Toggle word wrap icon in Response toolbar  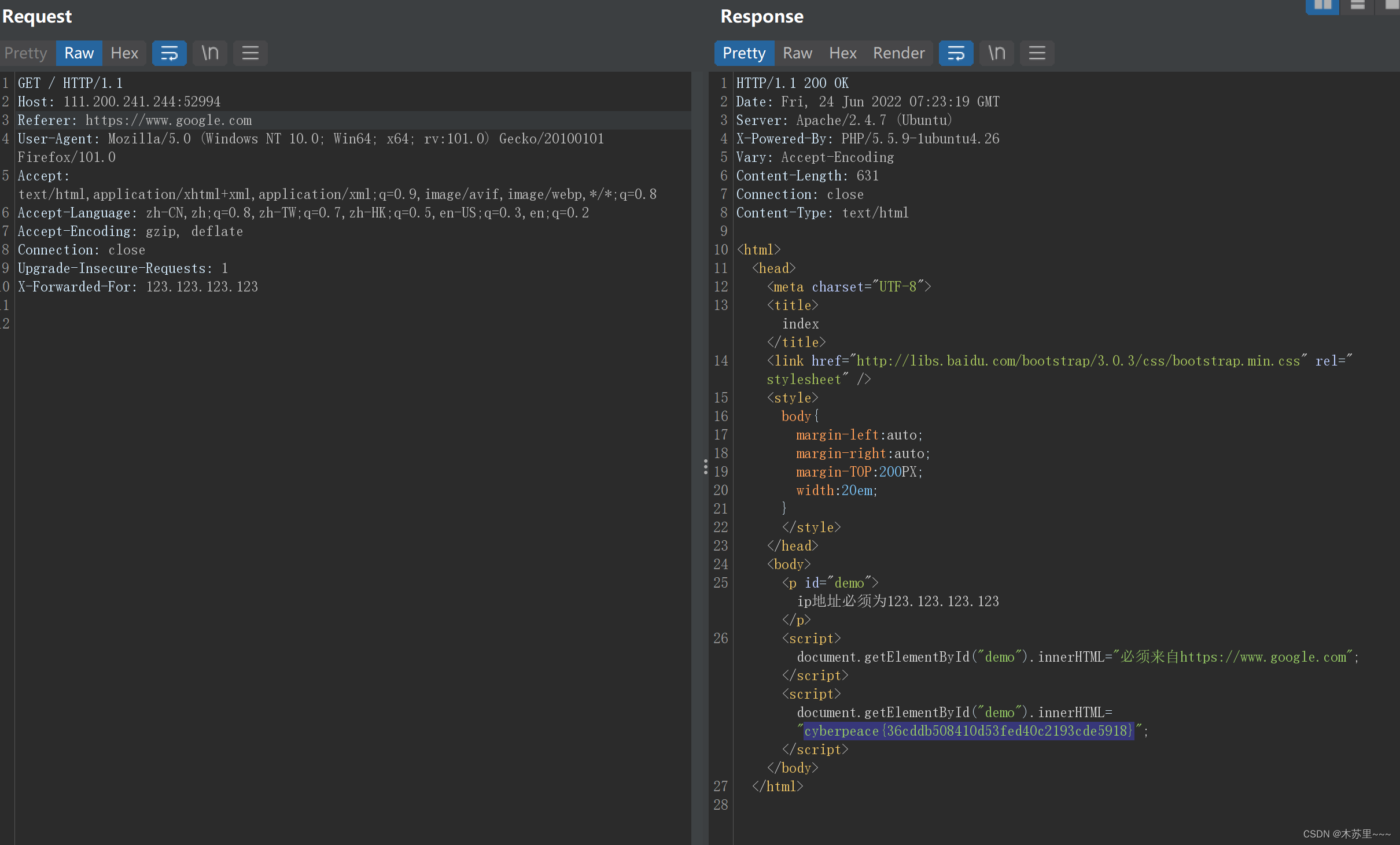(x=956, y=53)
